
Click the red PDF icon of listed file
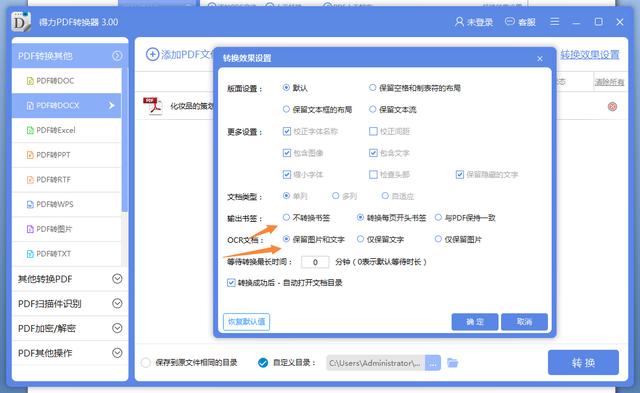(x=152, y=106)
